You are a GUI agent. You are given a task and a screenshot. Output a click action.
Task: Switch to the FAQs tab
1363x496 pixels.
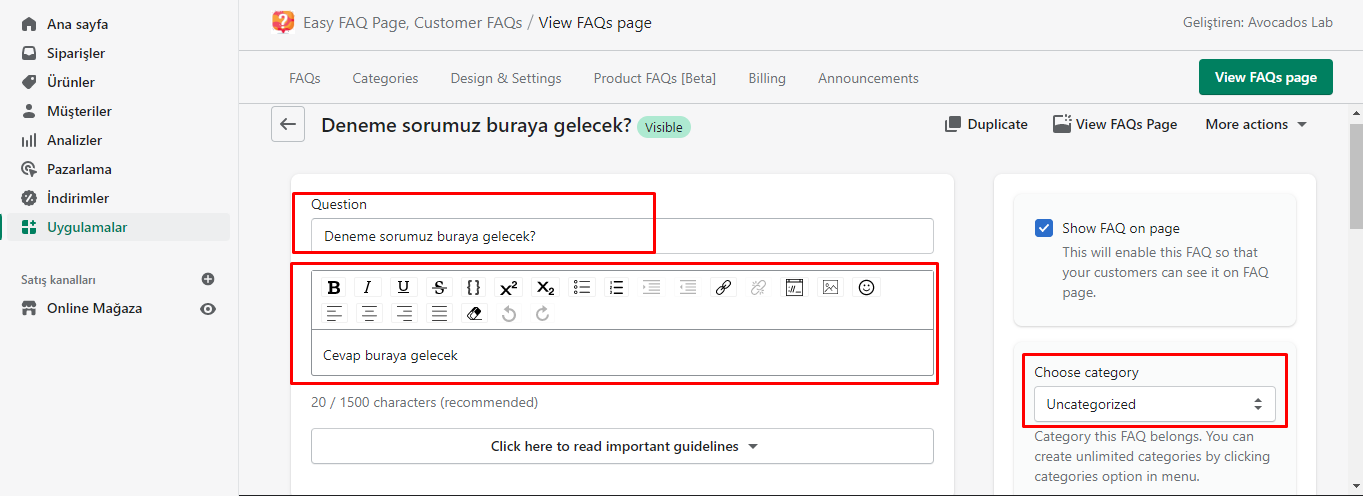(x=304, y=78)
